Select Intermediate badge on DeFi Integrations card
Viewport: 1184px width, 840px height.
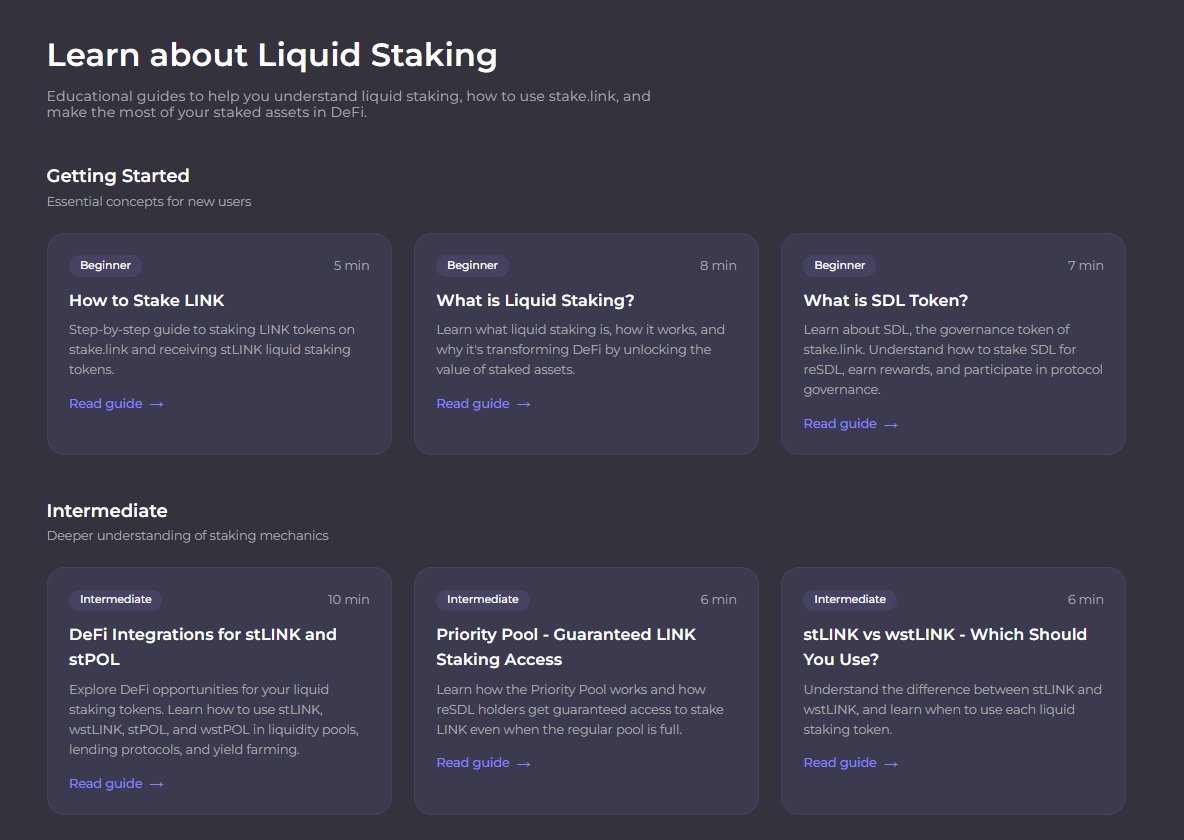116,599
